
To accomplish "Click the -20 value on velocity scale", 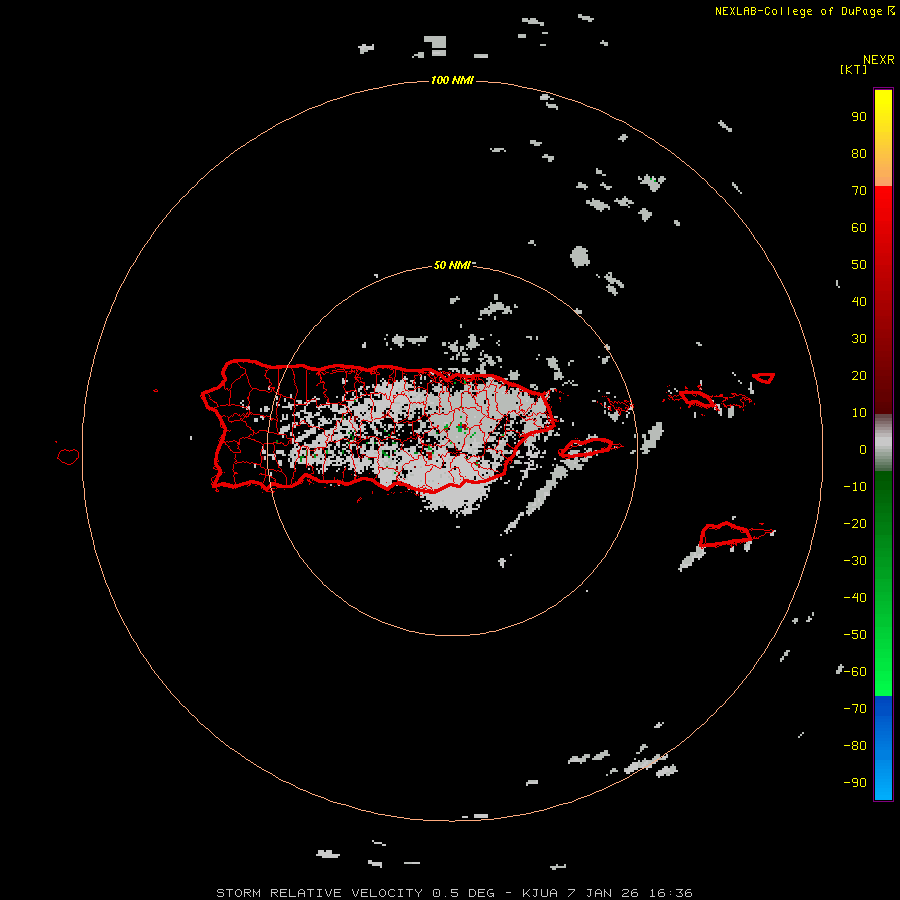I will (855, 523).
